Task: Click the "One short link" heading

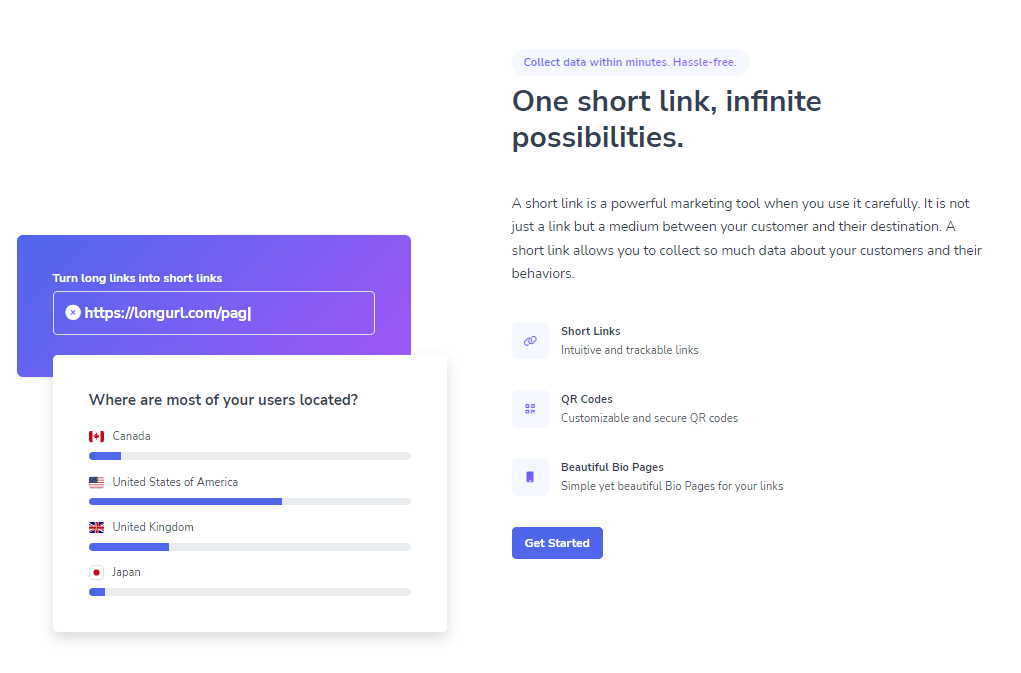Action: 667,119
